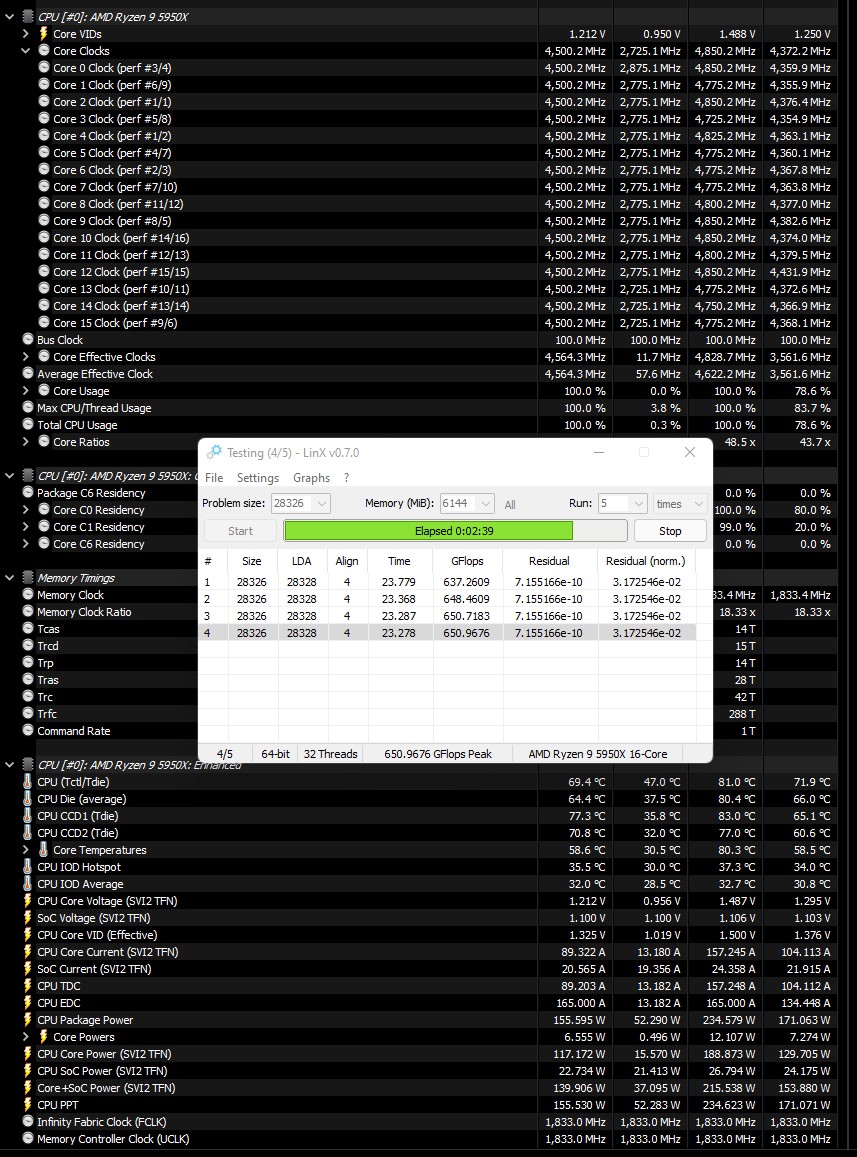Image resolution: width=857 pixels, height=1157 pixels.
Task: Open the Memory (MiB) dropdown in LinX
Action: point(485,503)
